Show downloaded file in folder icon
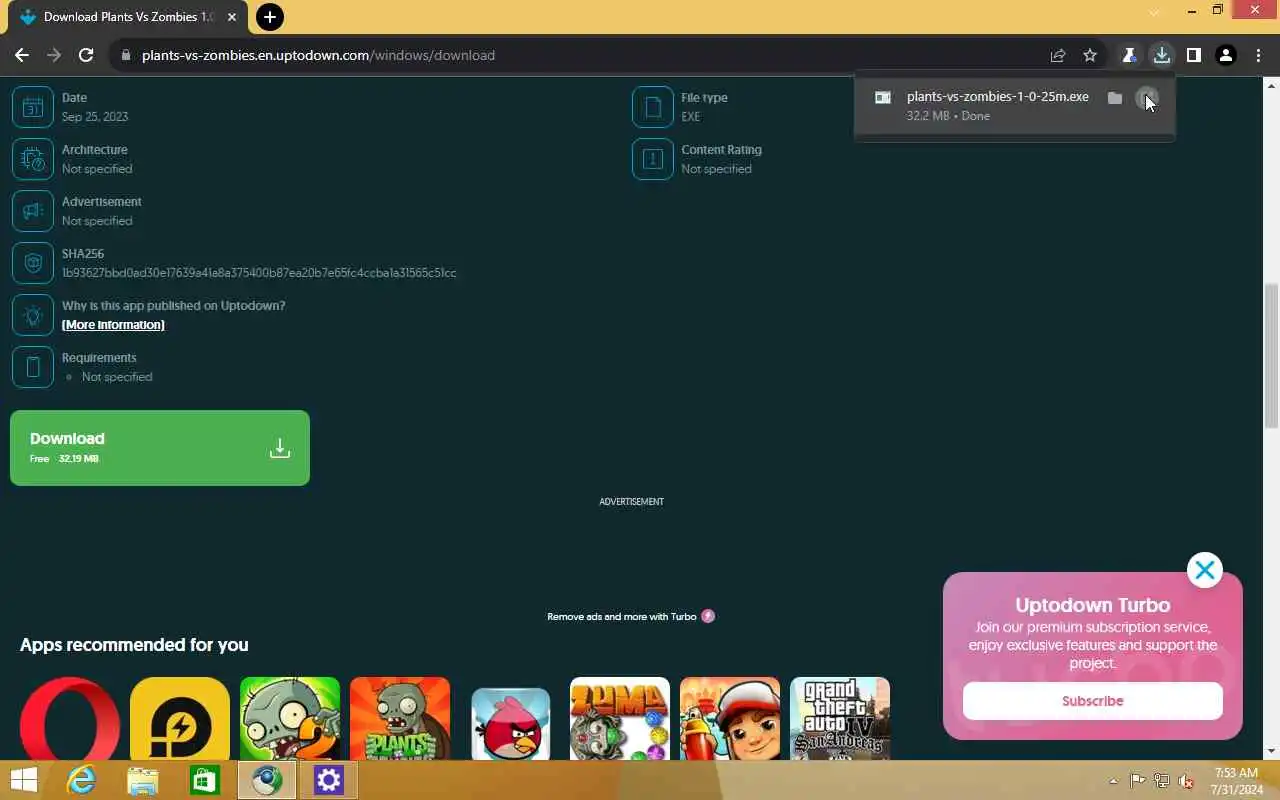 click(x=1115, y=98)
